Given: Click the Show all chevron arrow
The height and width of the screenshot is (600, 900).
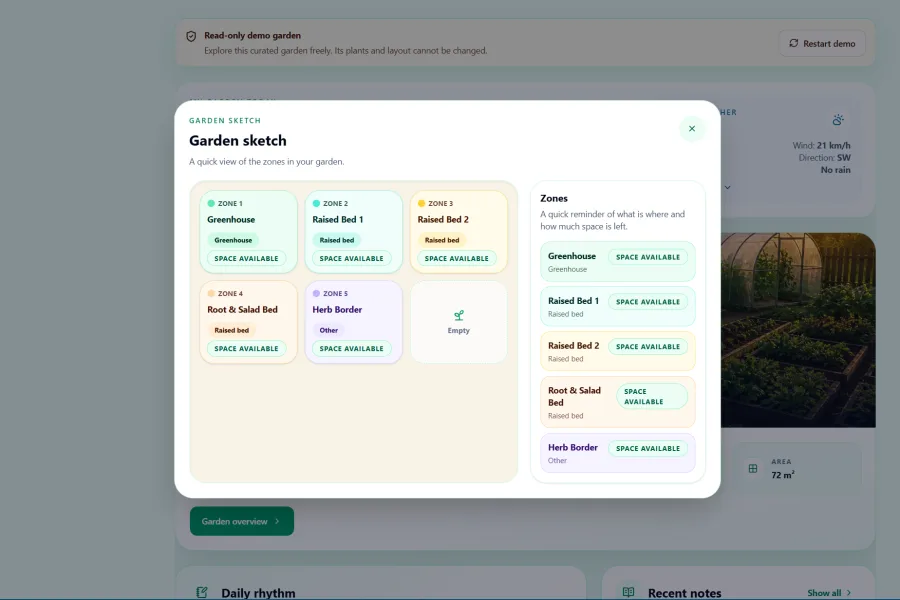Looking at the screenshot, I should 849,593.
